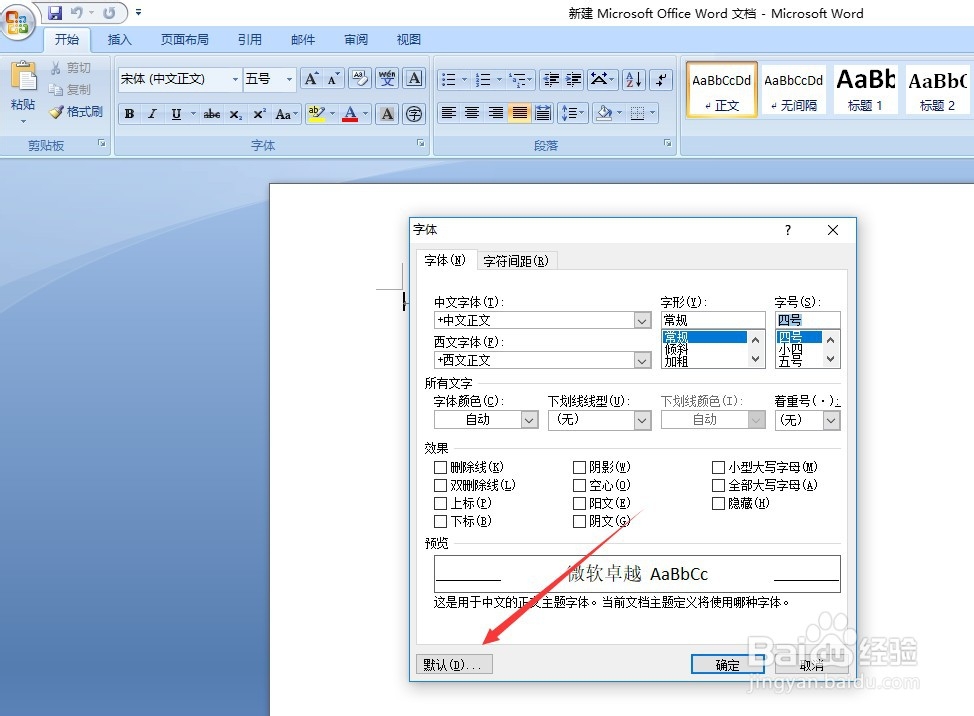
Task: Apply strikethrough from the ribbon font group
Action: (211, 113)
